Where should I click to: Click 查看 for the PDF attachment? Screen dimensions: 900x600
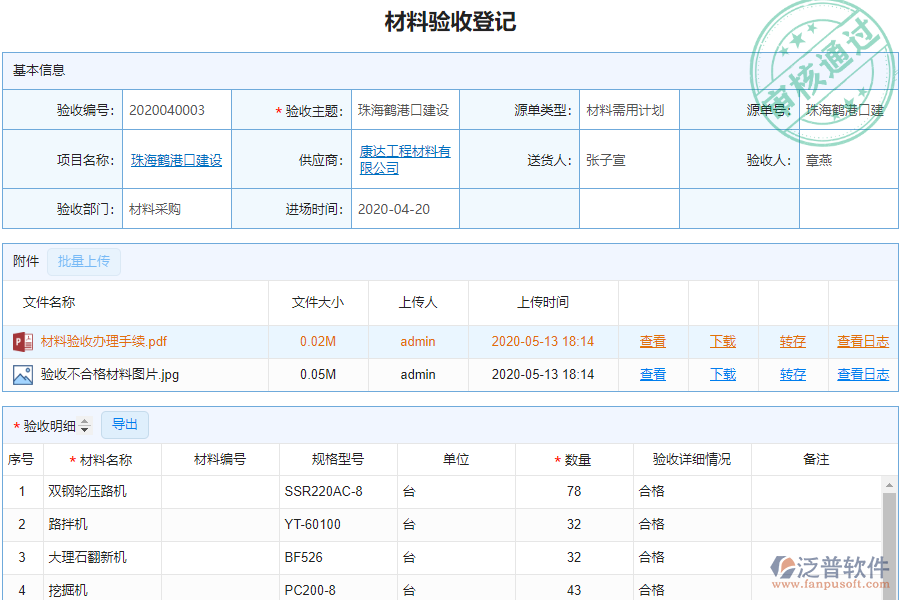point(652,341)
